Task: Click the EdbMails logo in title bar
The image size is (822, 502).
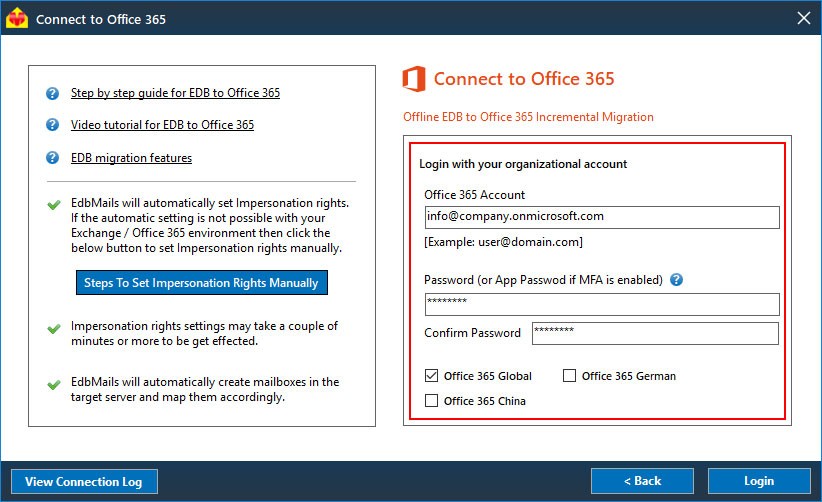Action: (x=17, y=18)
